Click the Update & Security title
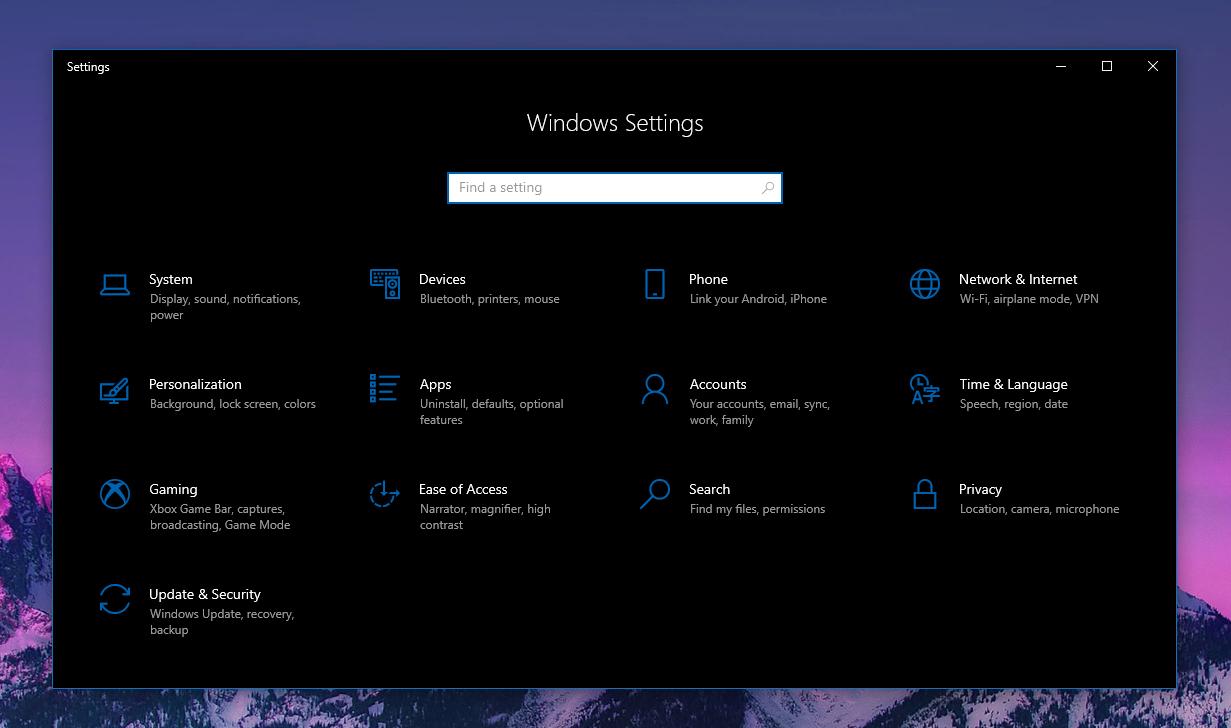Viewport: 1231px width, 728px height. pos(205,594)
